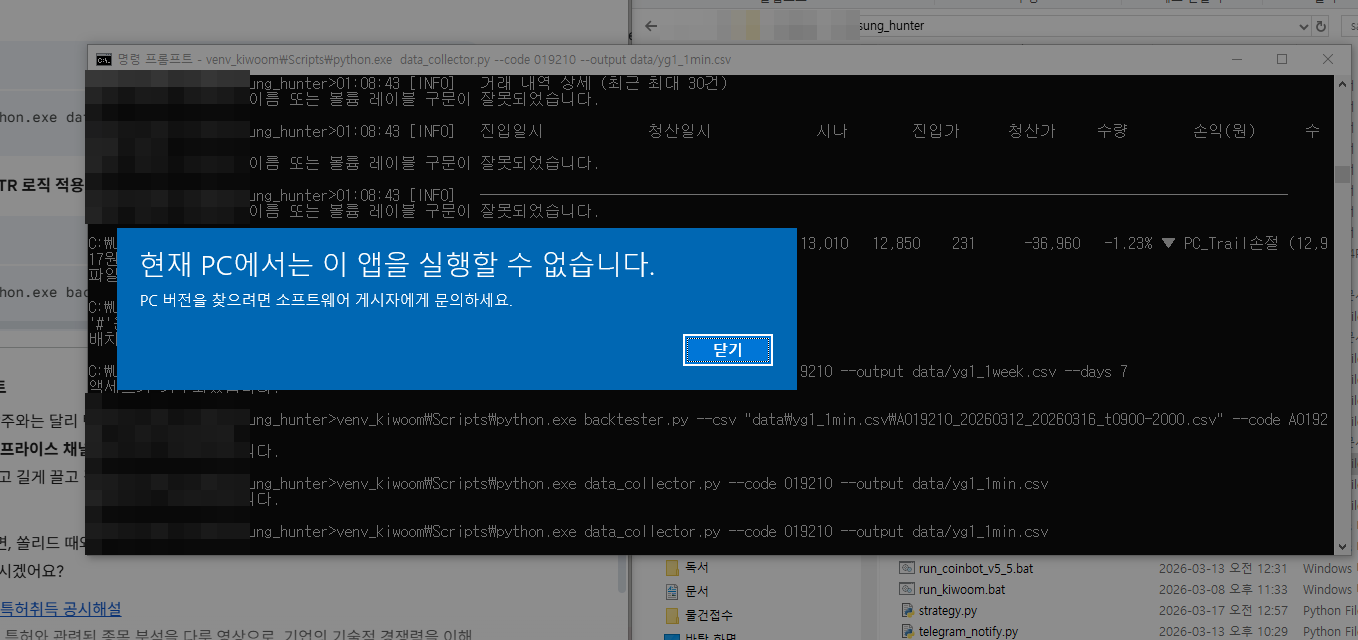1358x640 pixels.
Task: Maximize the command prompt window
Action: click(1282, 59)
